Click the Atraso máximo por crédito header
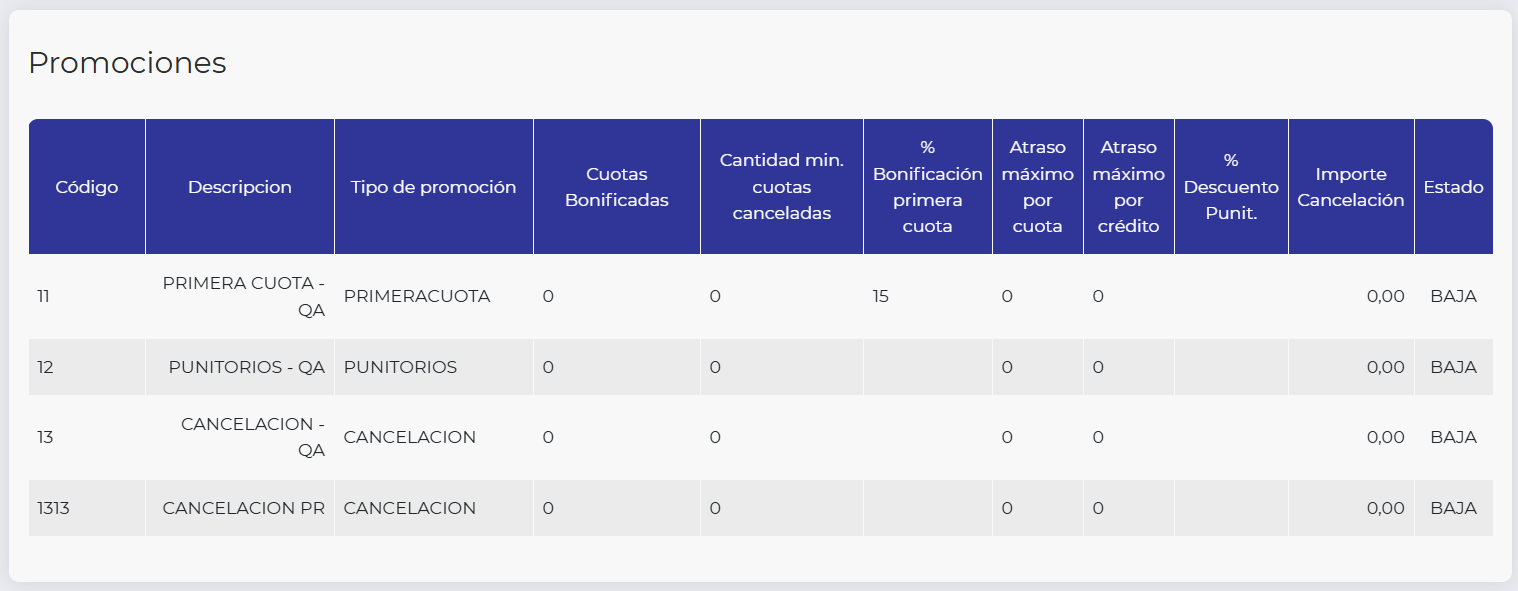The image size is (1518, 591). pos(1128,187)
